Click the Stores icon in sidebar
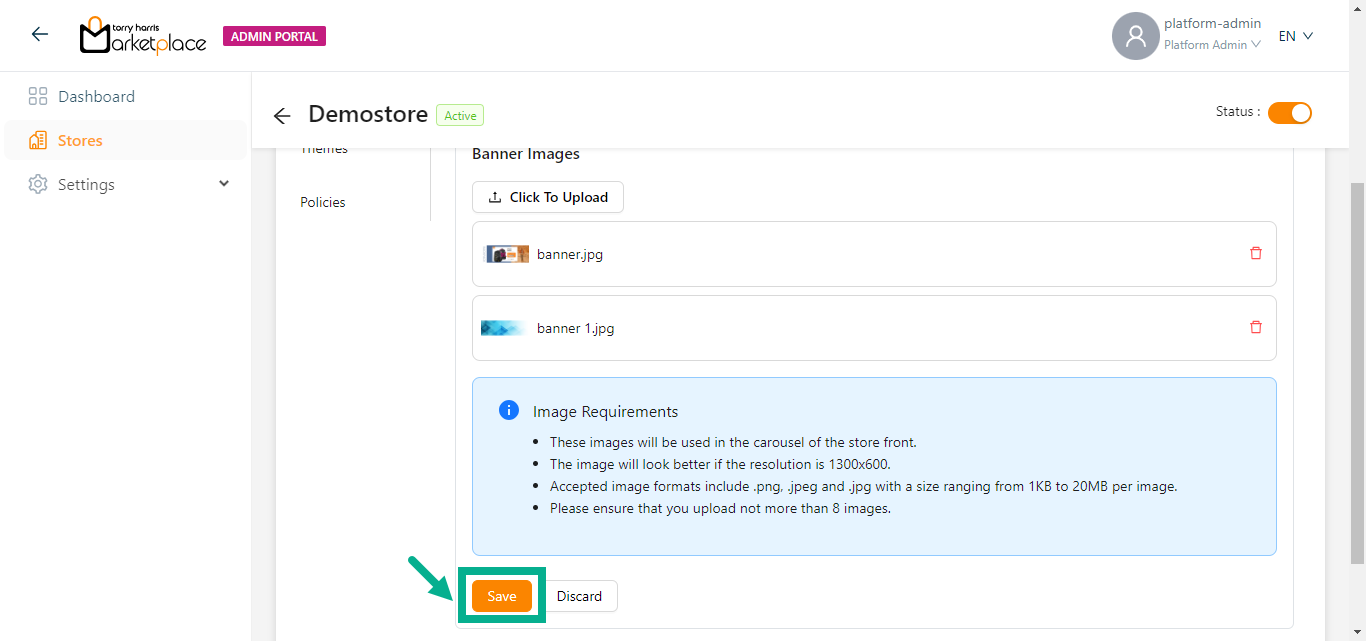Image resolution: width=1366 pixels, height=641 pixels. click(x=38, y=141)
